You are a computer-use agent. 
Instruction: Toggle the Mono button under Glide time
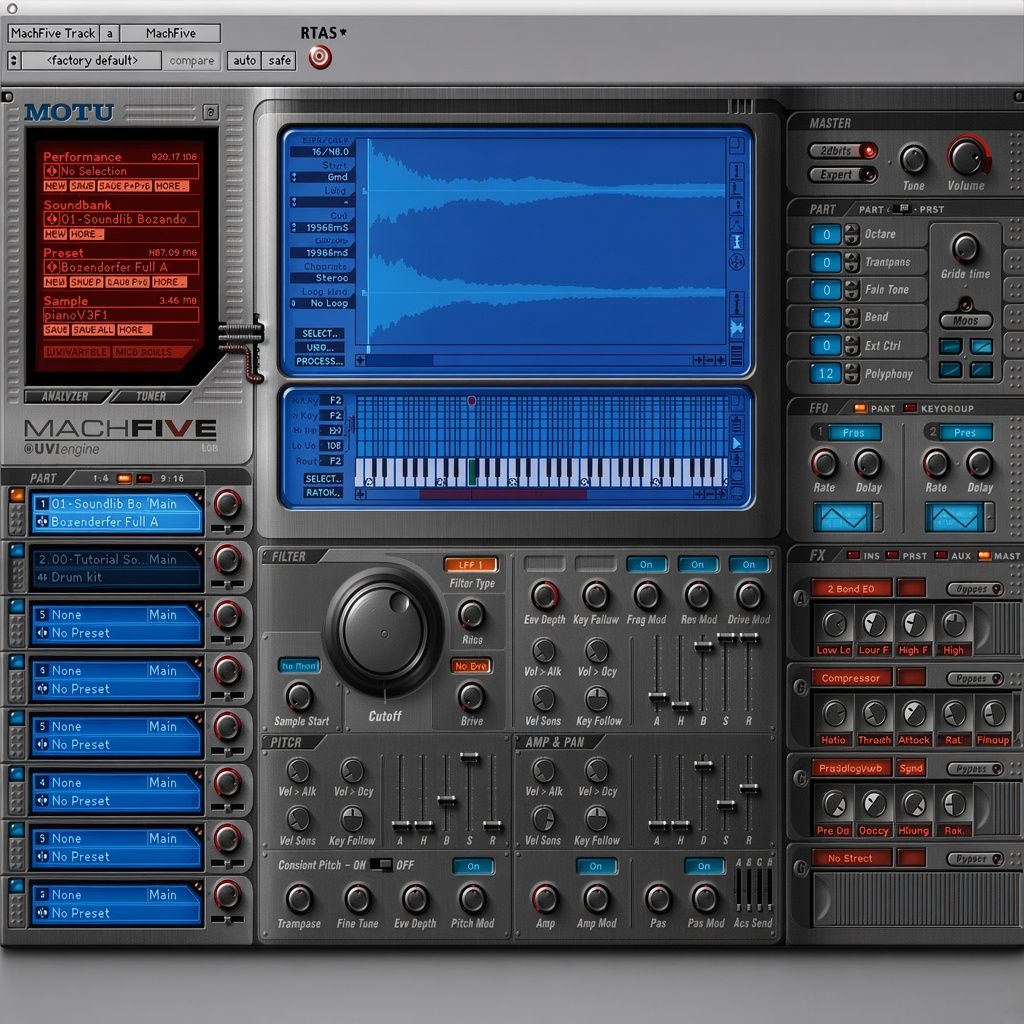click(966, 321)
